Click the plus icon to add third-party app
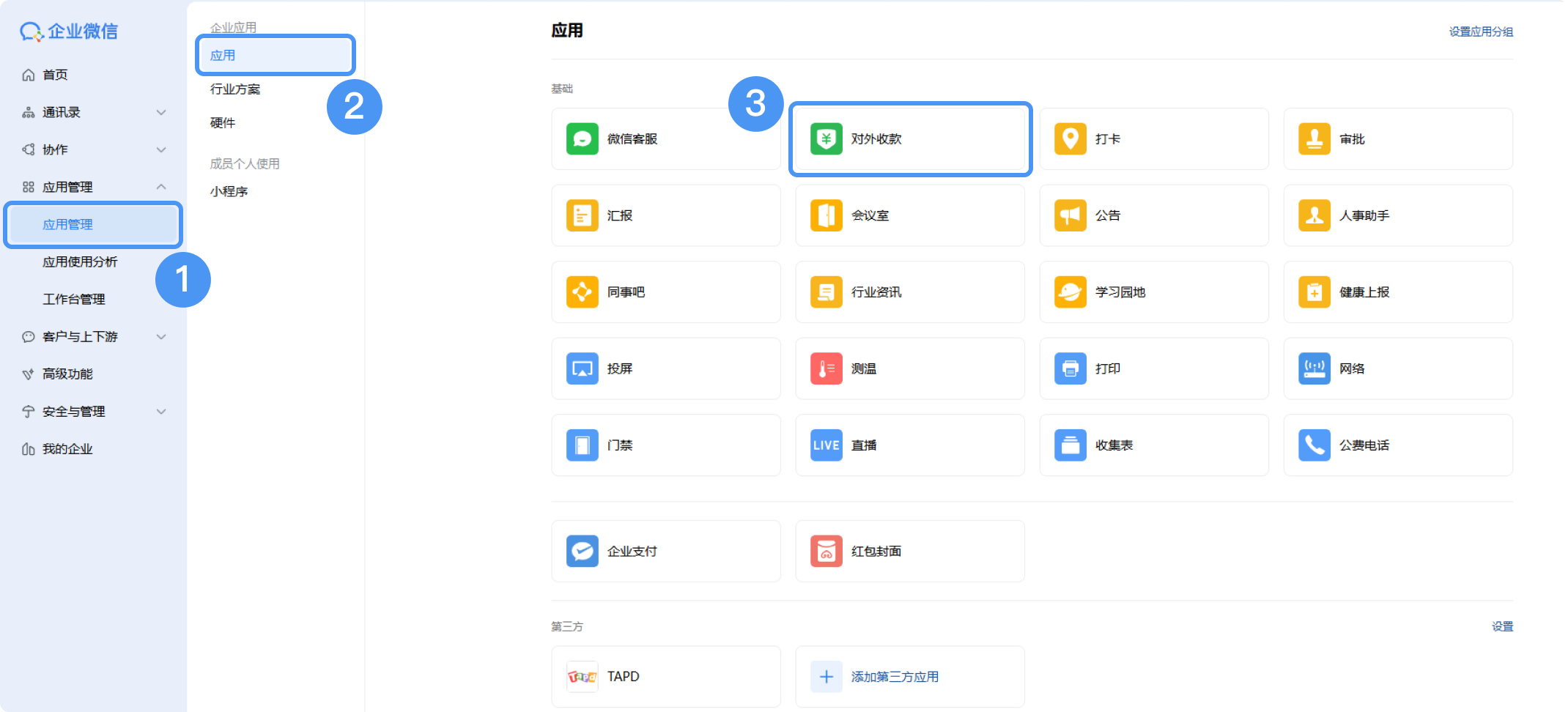 coord(826,677)
